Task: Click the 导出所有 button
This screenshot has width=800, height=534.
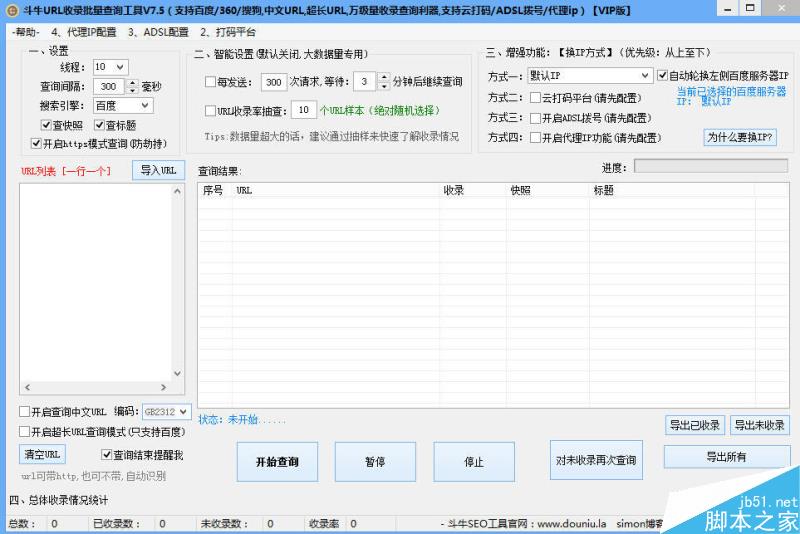Action: coord(726,457)
